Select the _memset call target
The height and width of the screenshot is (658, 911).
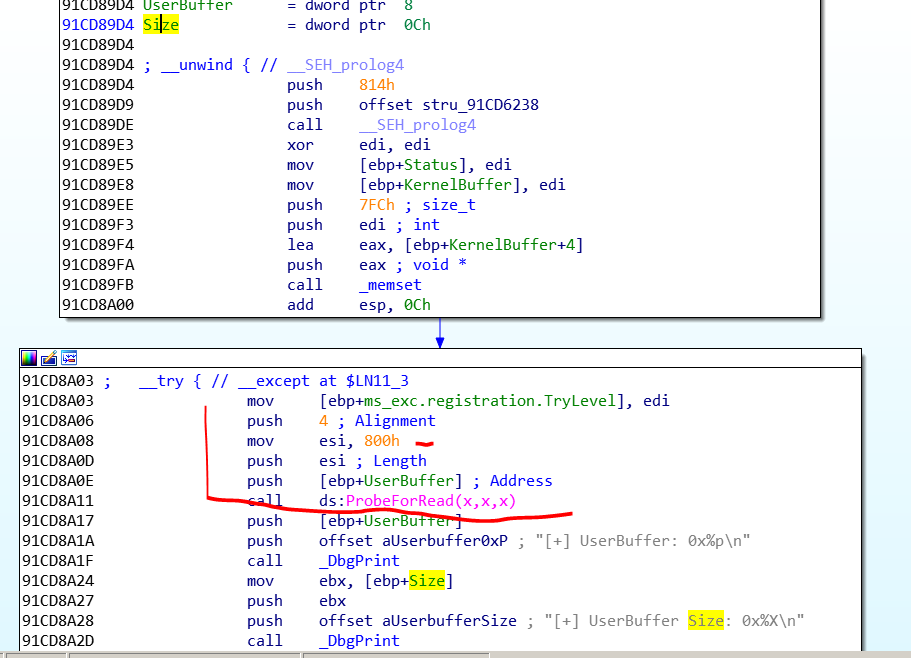[x=390, y=285]
